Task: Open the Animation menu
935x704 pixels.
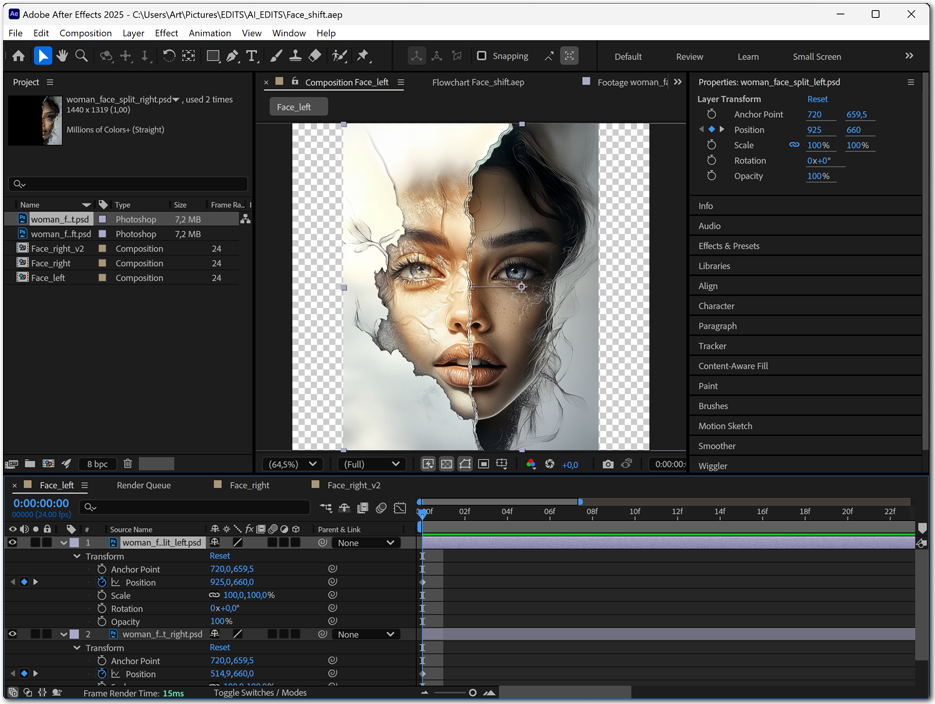Action: pyautogui.click(x=210, y=33)
